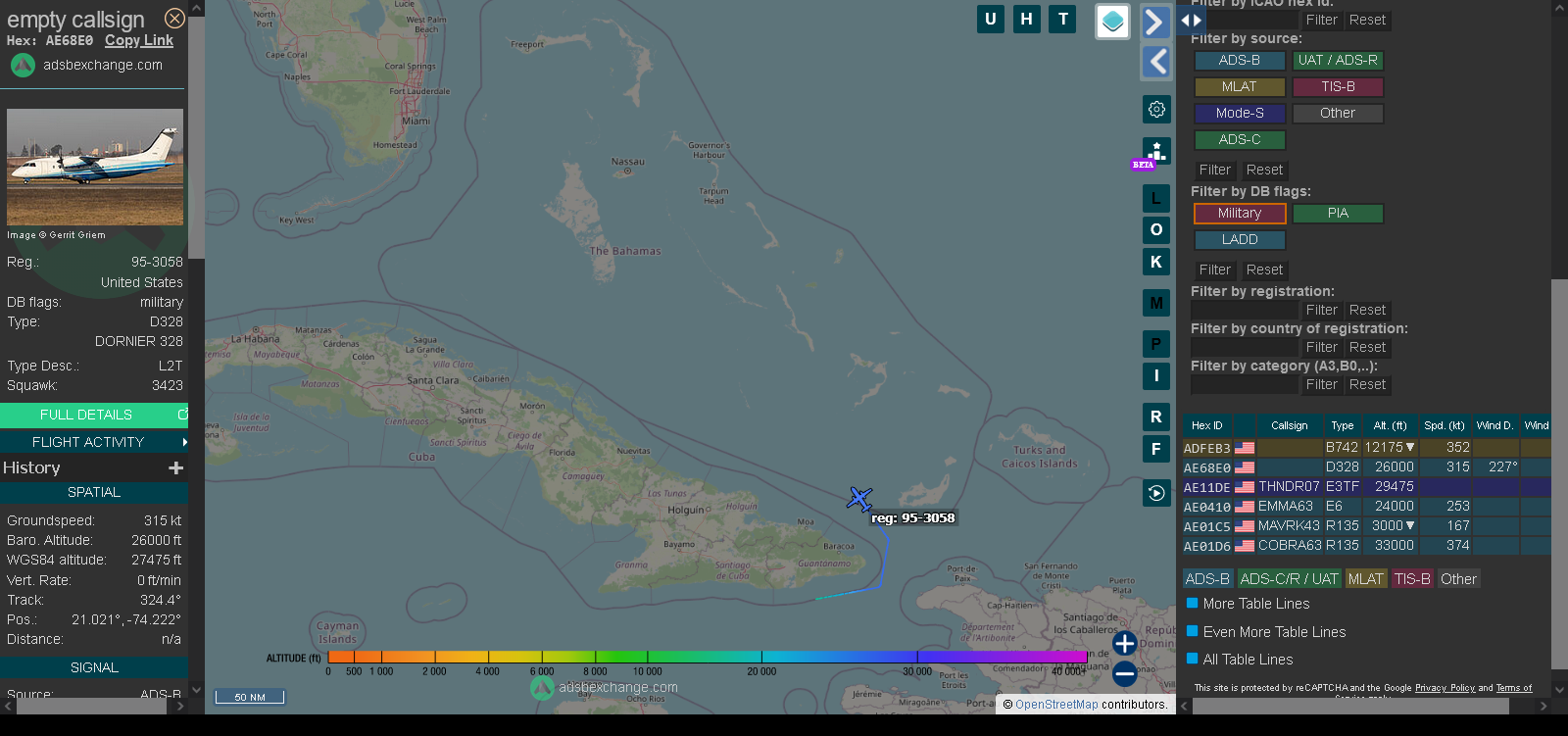Click the altitude color legend bar
This screenshot has width=1568, height=736.
pyautogui.click(x=707, y=657)
